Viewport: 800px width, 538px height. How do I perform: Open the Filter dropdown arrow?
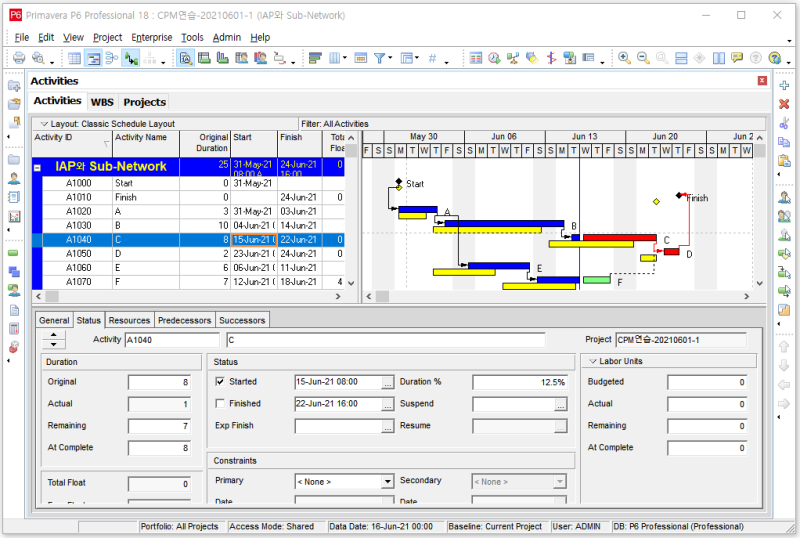pyautogui.click(x=390, y=58)
